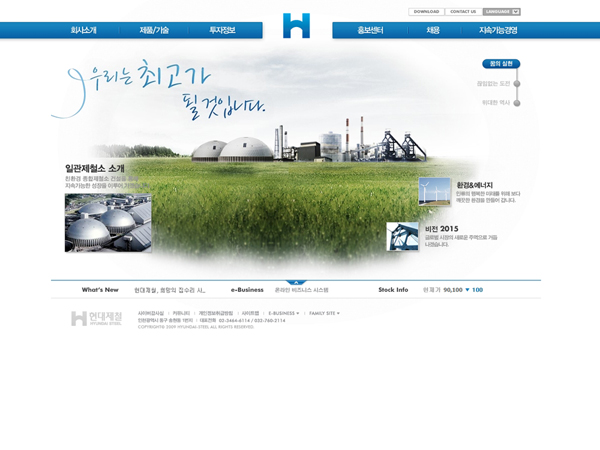Select the 끊임없는 도전 slide dot
The height and width of the screenshot is (450, 600).
pos(516,84)
